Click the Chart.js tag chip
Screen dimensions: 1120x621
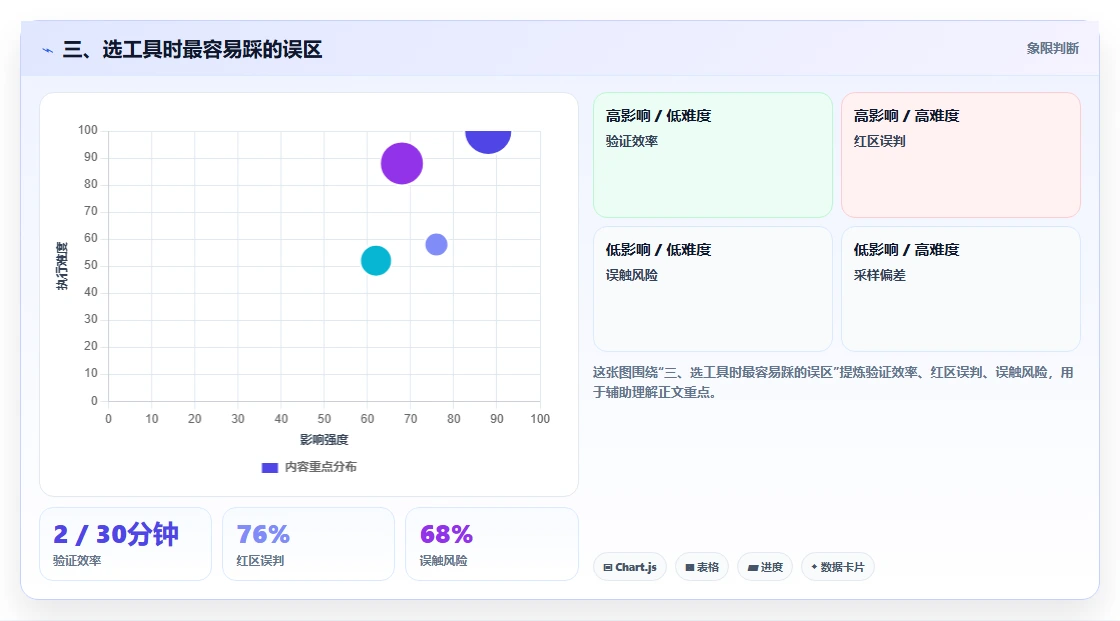(630, 567)
